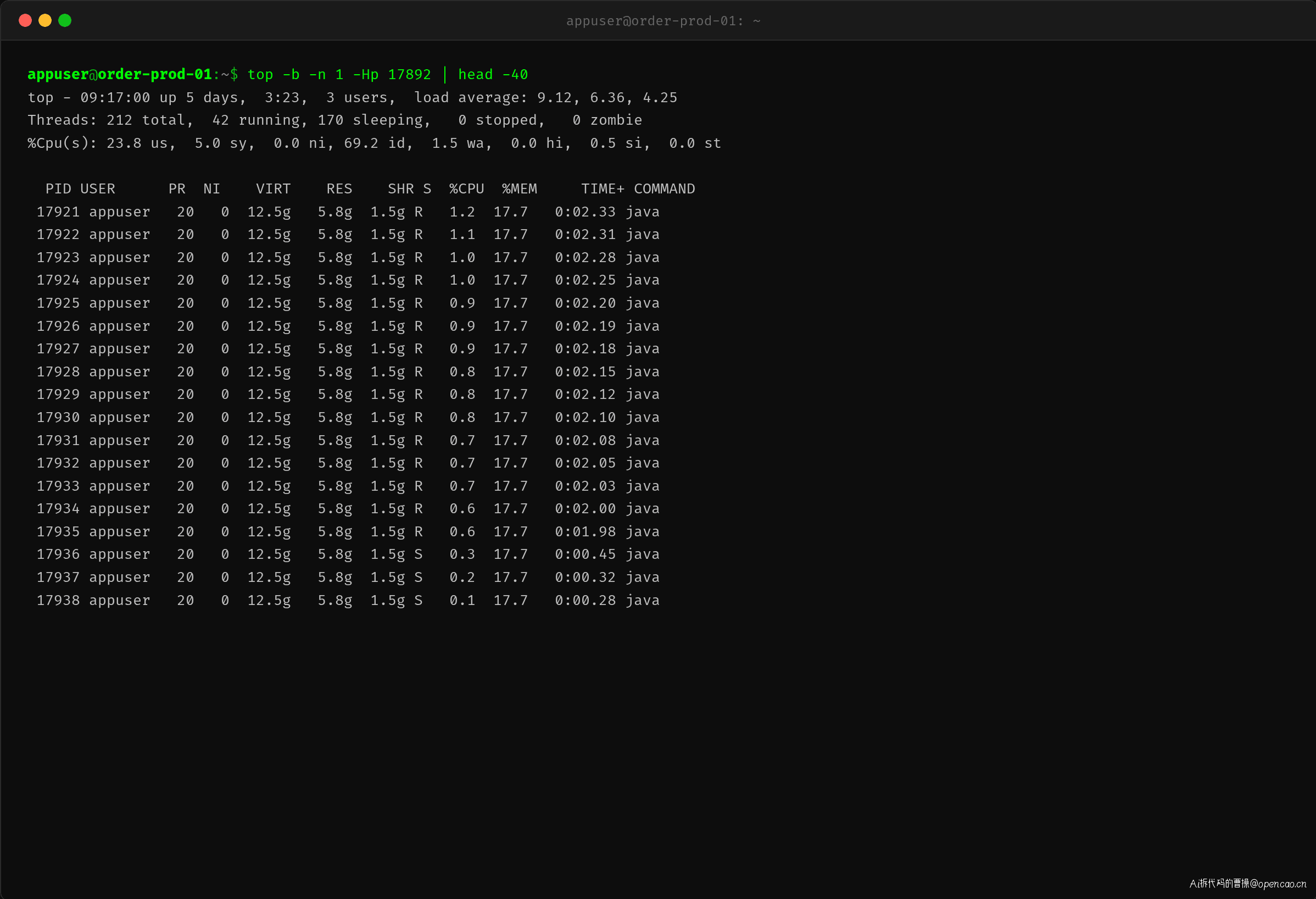The image size is (1316, 899).
Task: Click the COMMAND column header
Action: coord(664,188)
